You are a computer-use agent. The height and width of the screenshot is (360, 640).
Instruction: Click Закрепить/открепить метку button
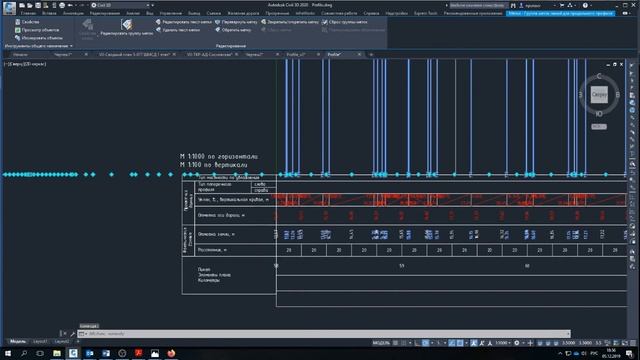pos(289,22)
